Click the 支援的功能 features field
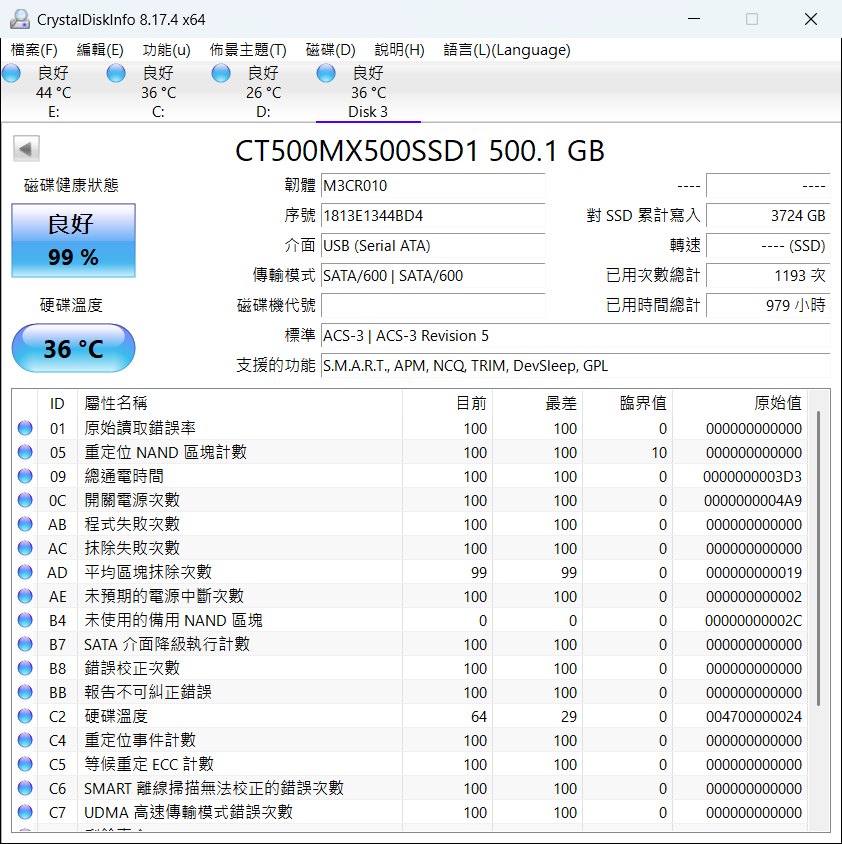Screen dimensions: 842x844 (x=576, y=366)
